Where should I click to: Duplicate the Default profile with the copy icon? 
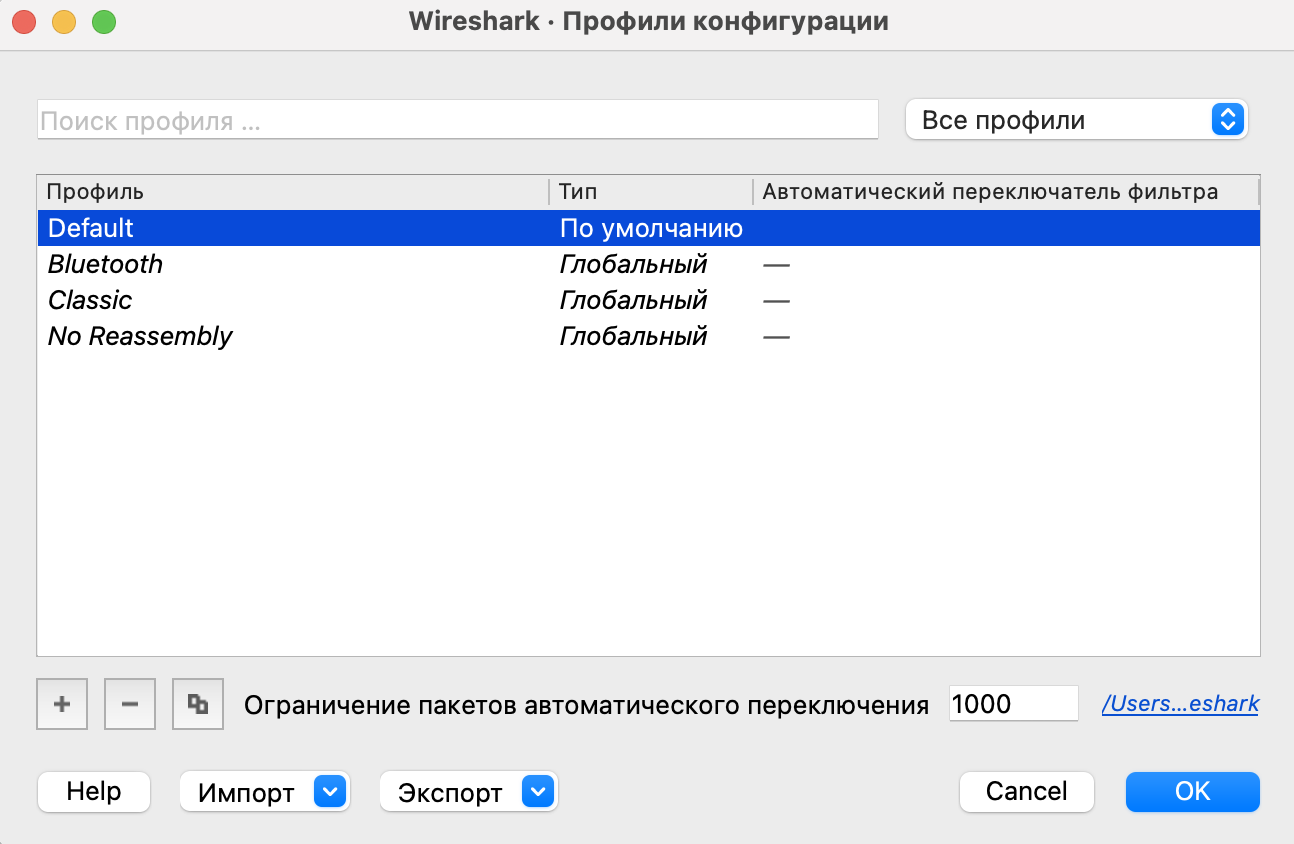click(197, 703)
